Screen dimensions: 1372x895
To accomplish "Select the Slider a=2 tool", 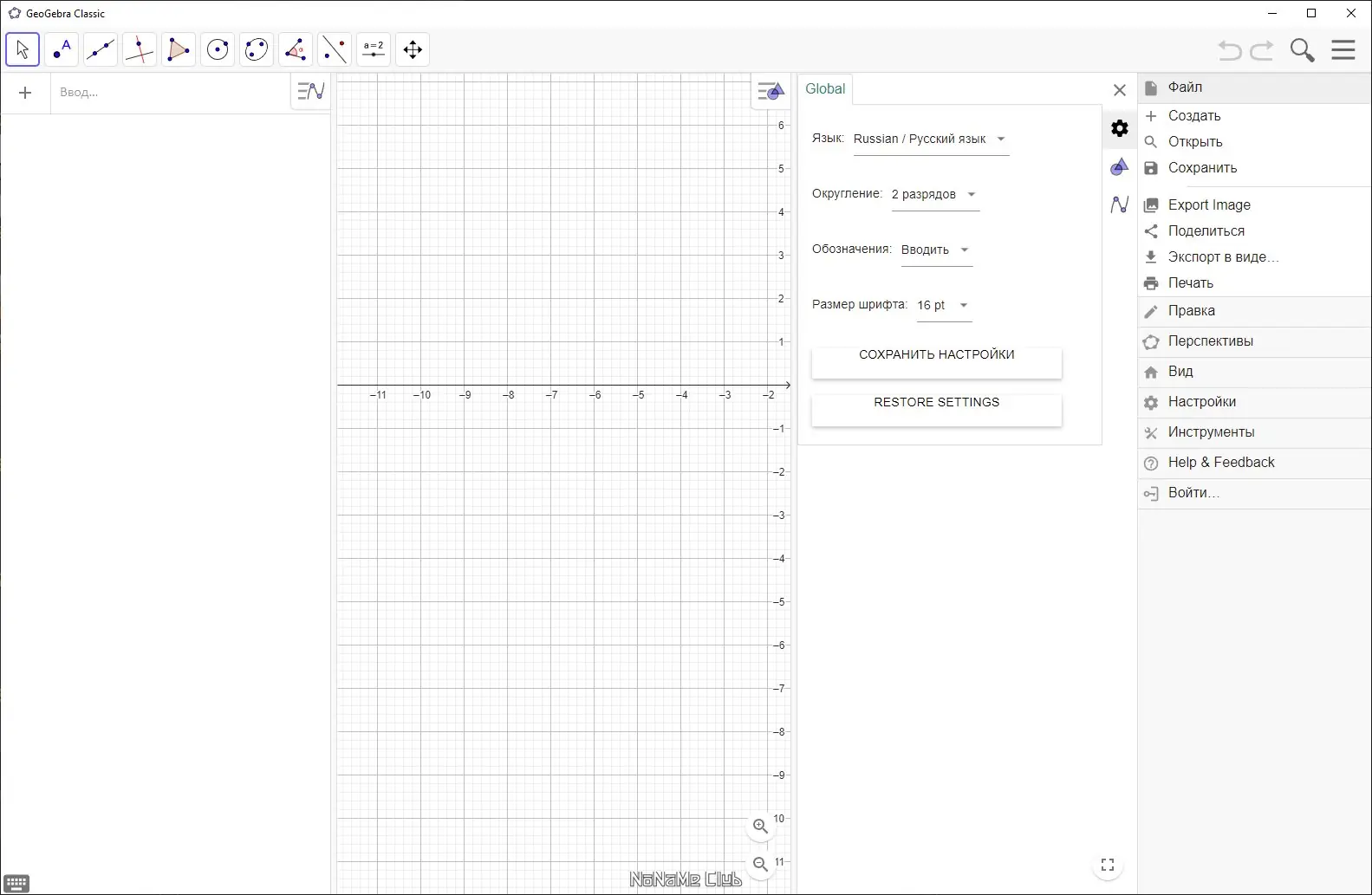I will tap(374, 49).
